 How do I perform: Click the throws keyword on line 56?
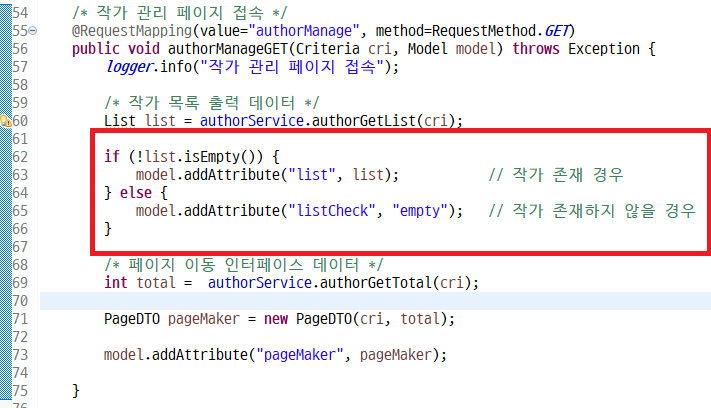click(536, 49)
